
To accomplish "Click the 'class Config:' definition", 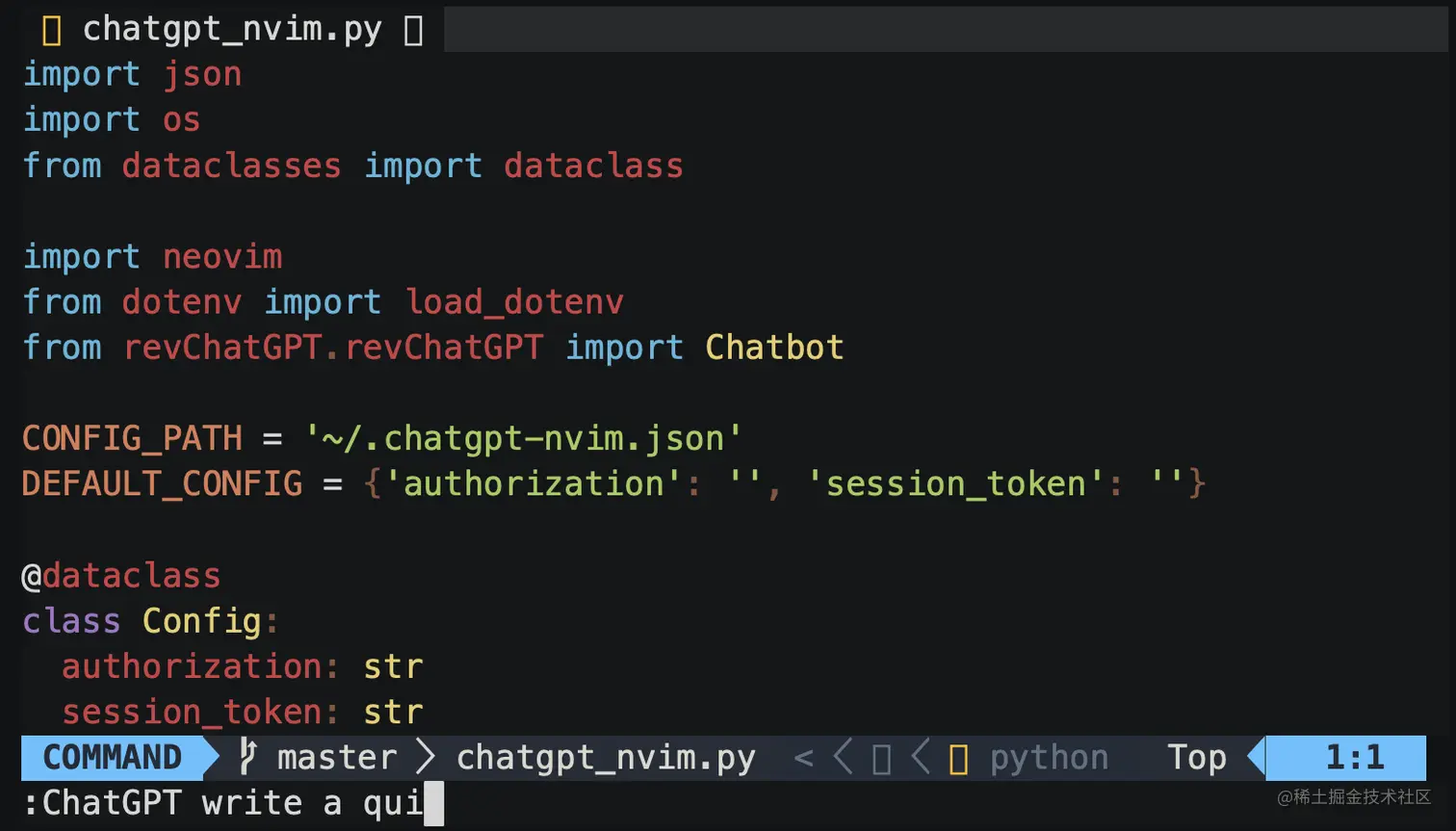I will (x=151, y=622).
